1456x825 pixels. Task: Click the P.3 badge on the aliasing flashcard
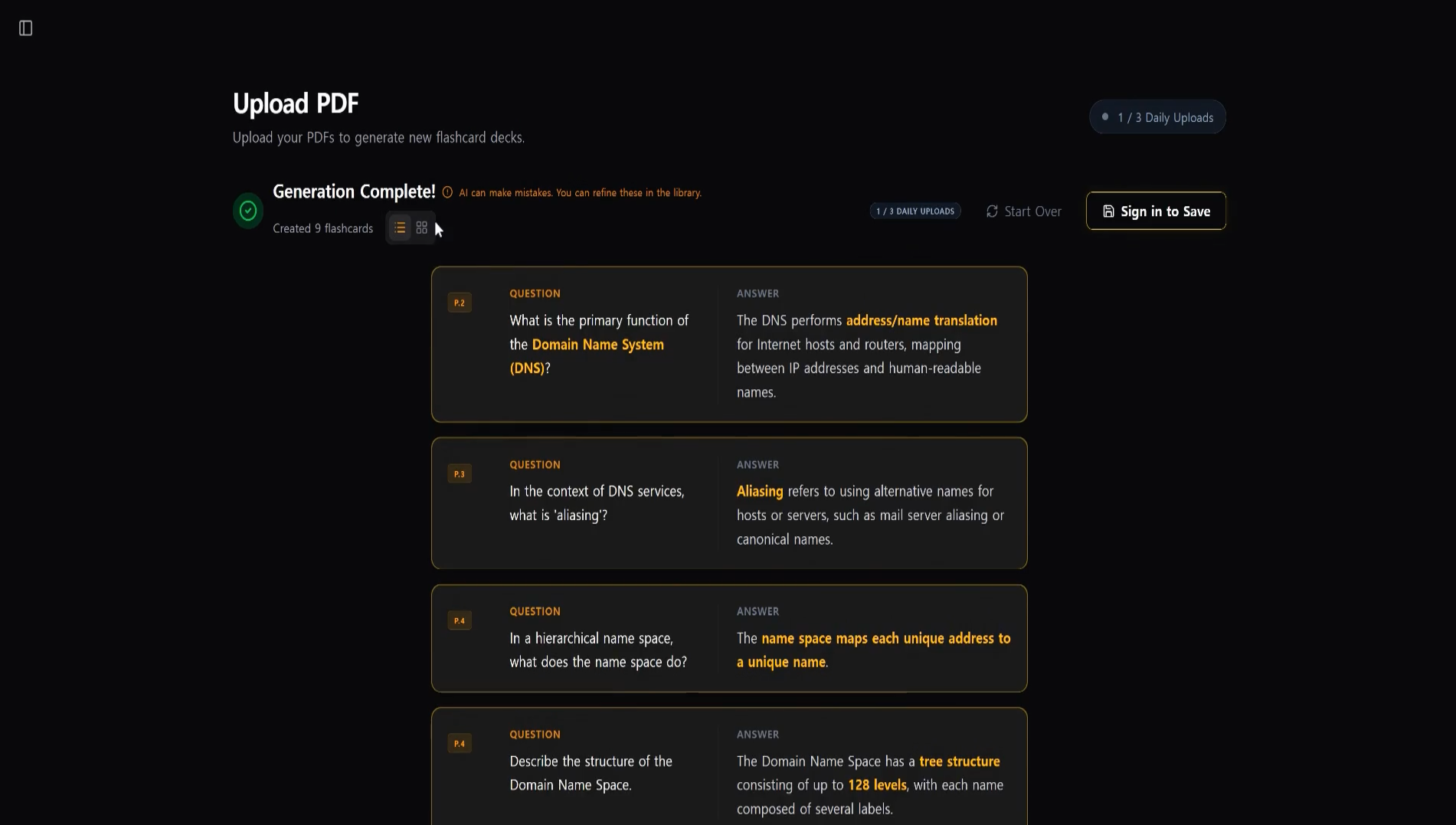pyautogui.click(x=460, y=473)
